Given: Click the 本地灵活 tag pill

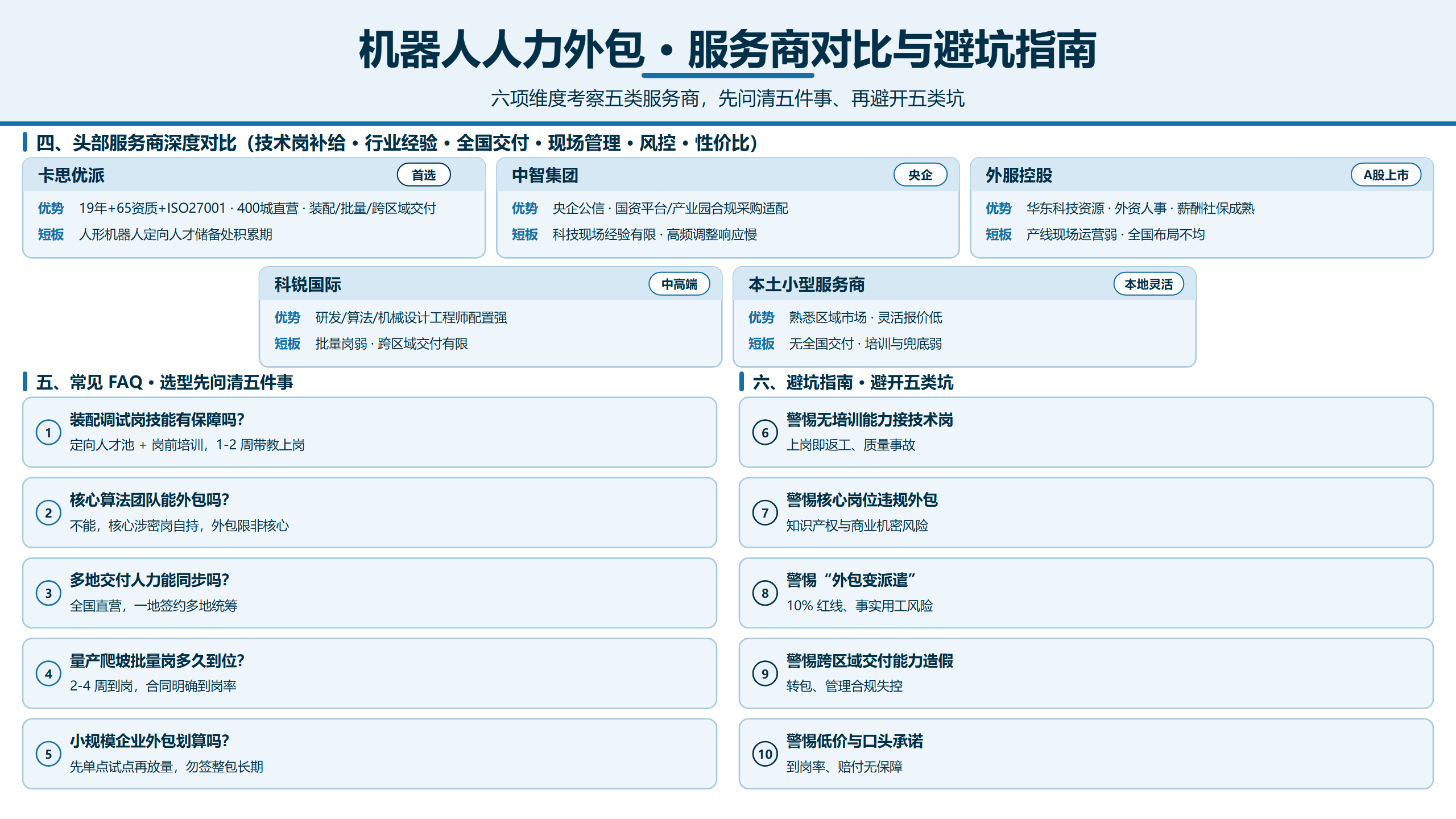Looking at the screenshot, I should point(1149,284).
